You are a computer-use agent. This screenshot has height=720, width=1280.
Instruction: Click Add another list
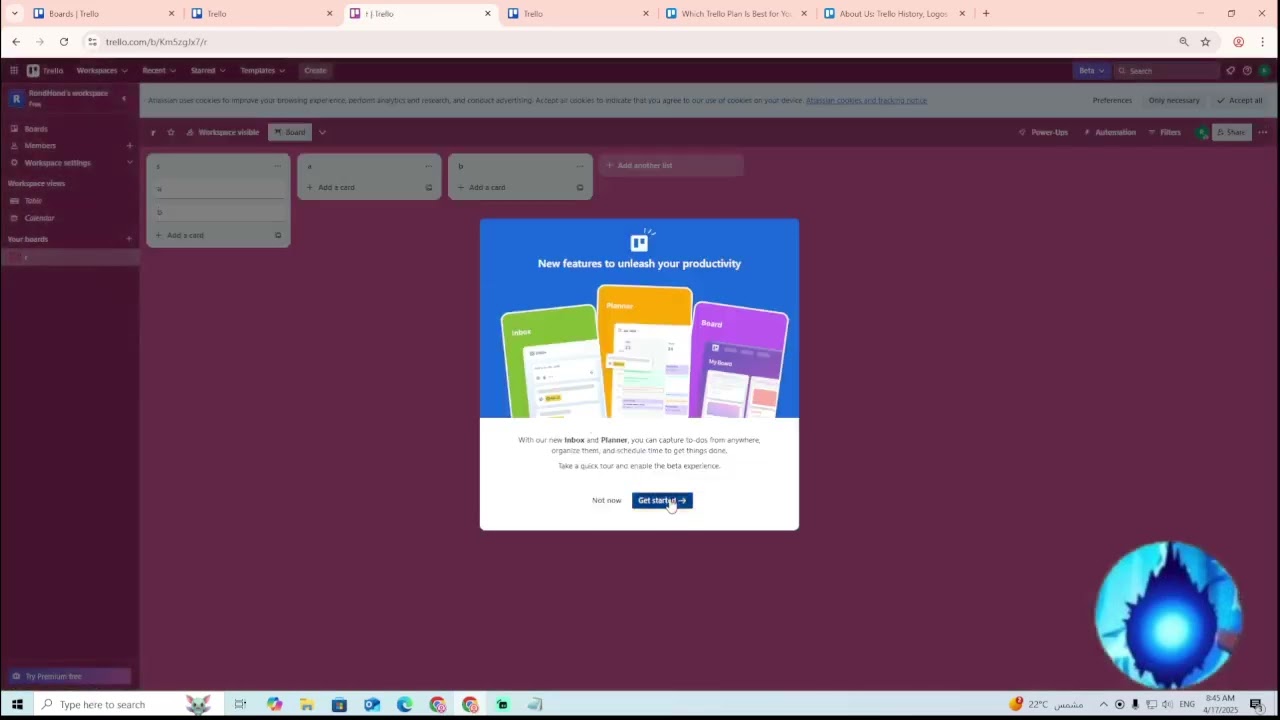671,165
